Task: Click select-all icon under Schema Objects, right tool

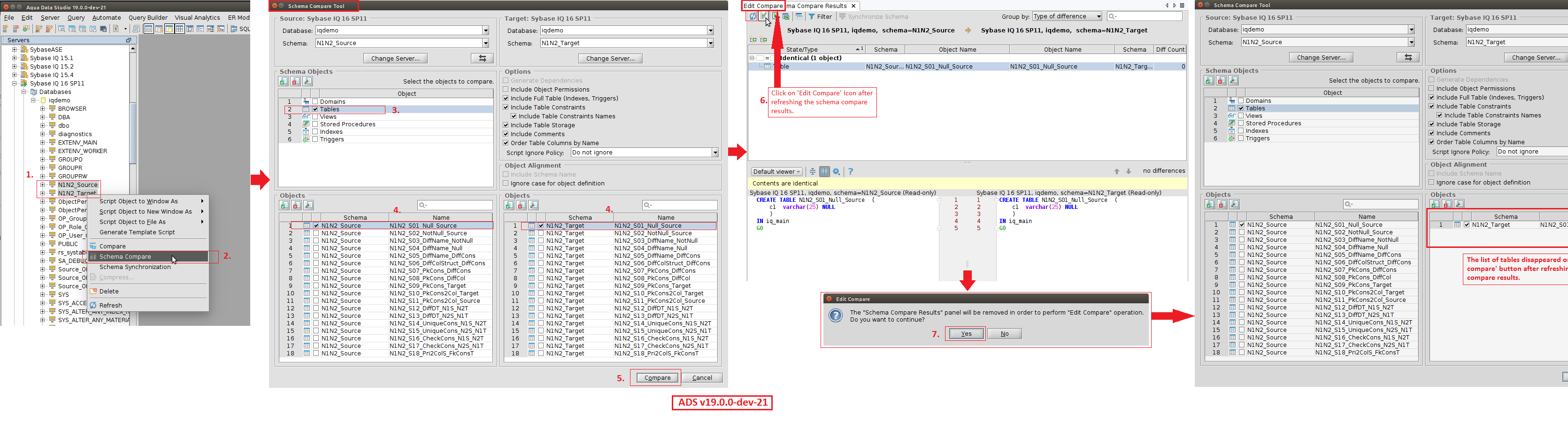Action: [x=1209, y=80]
